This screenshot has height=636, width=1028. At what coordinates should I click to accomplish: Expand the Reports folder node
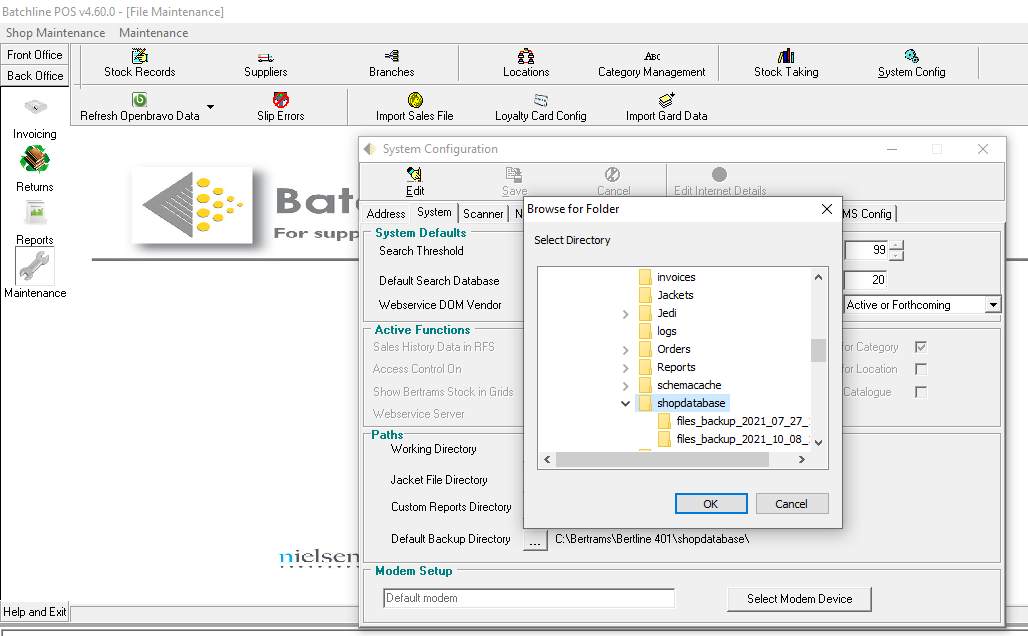pyautogui.click(x=625, y=368)
